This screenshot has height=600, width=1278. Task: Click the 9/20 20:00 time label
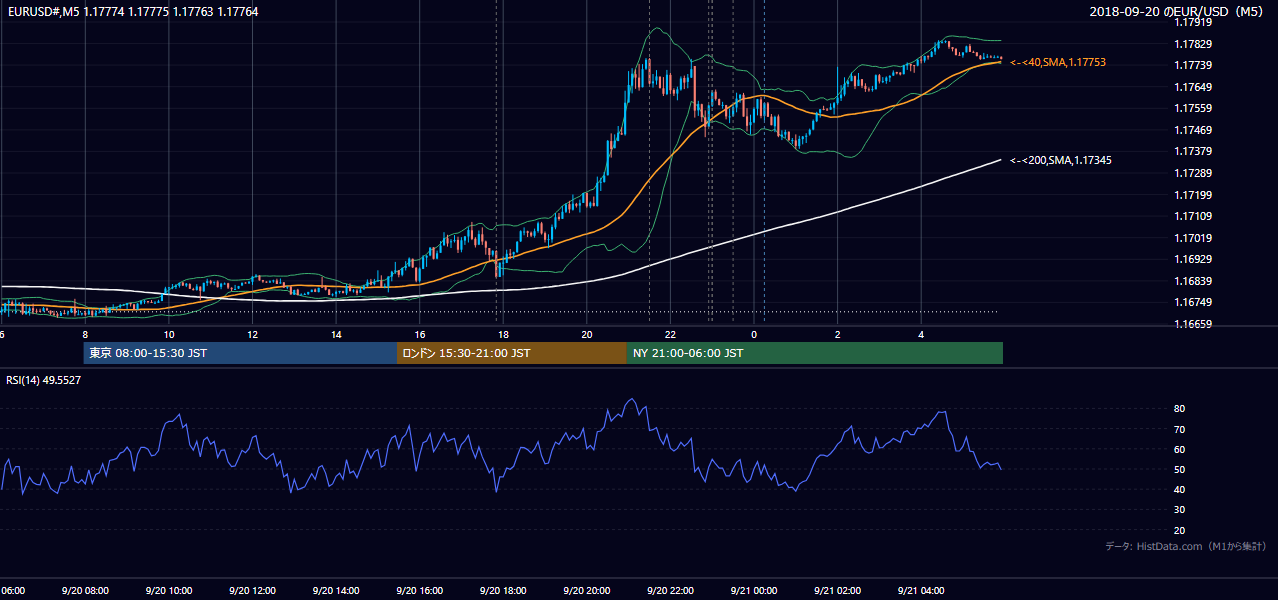click(x=586, y=591)
